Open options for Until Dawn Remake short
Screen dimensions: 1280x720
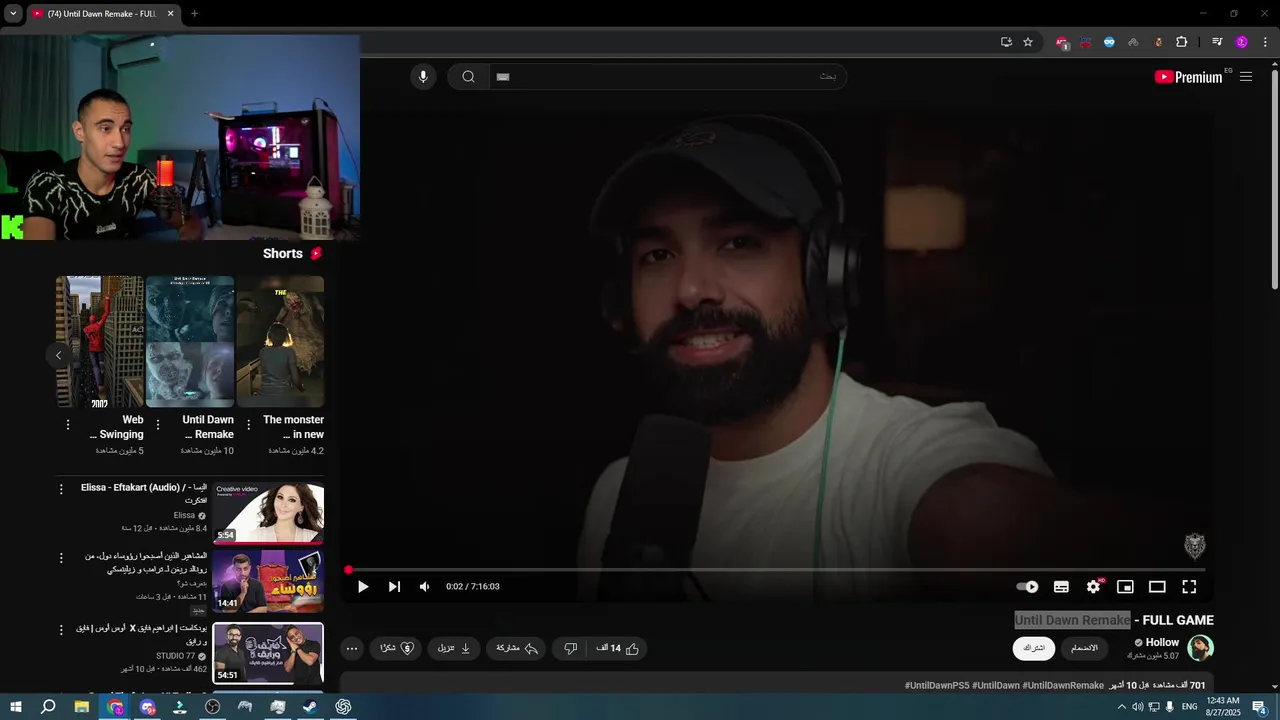coord(158,425)
